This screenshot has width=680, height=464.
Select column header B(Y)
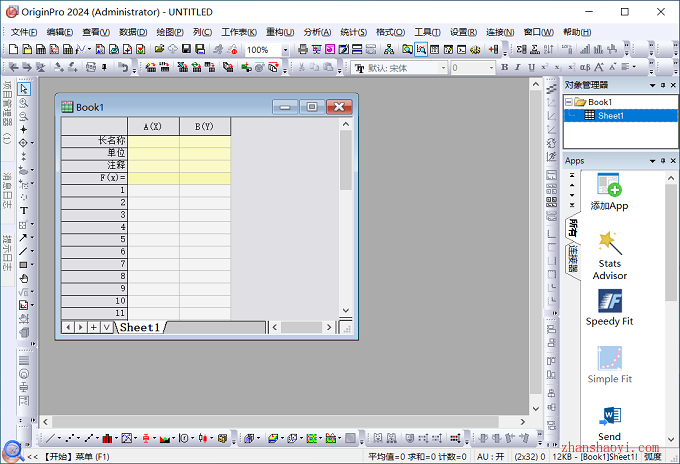click(205, 126)
